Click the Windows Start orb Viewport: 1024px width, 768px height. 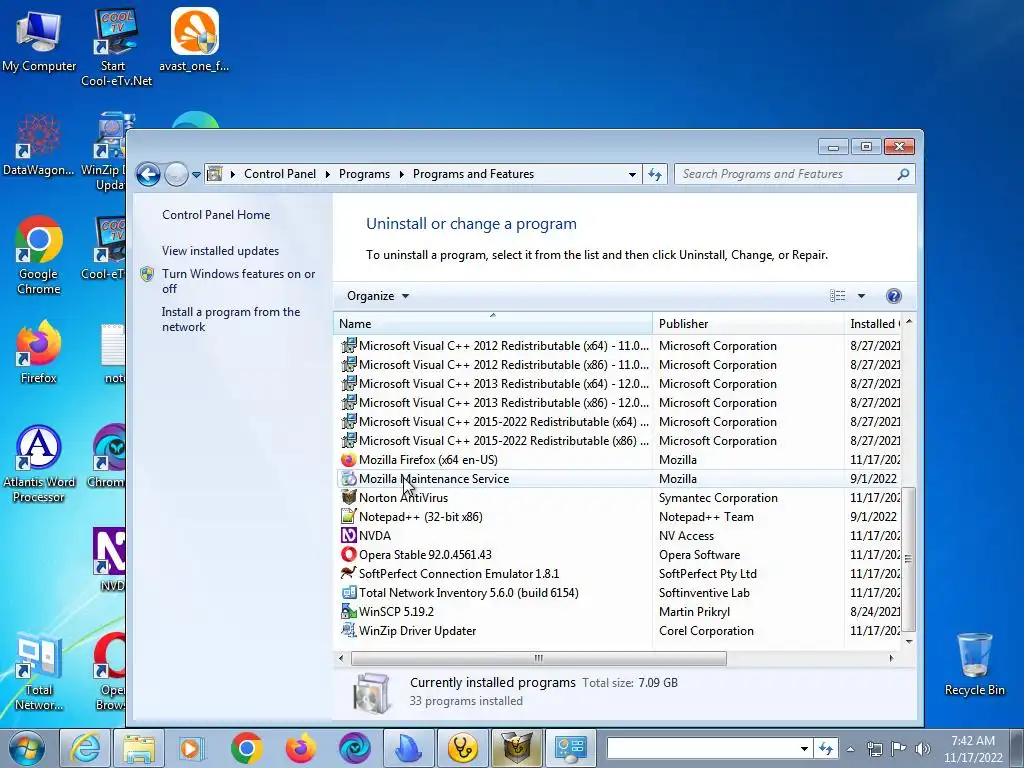(x=26, y=748)
